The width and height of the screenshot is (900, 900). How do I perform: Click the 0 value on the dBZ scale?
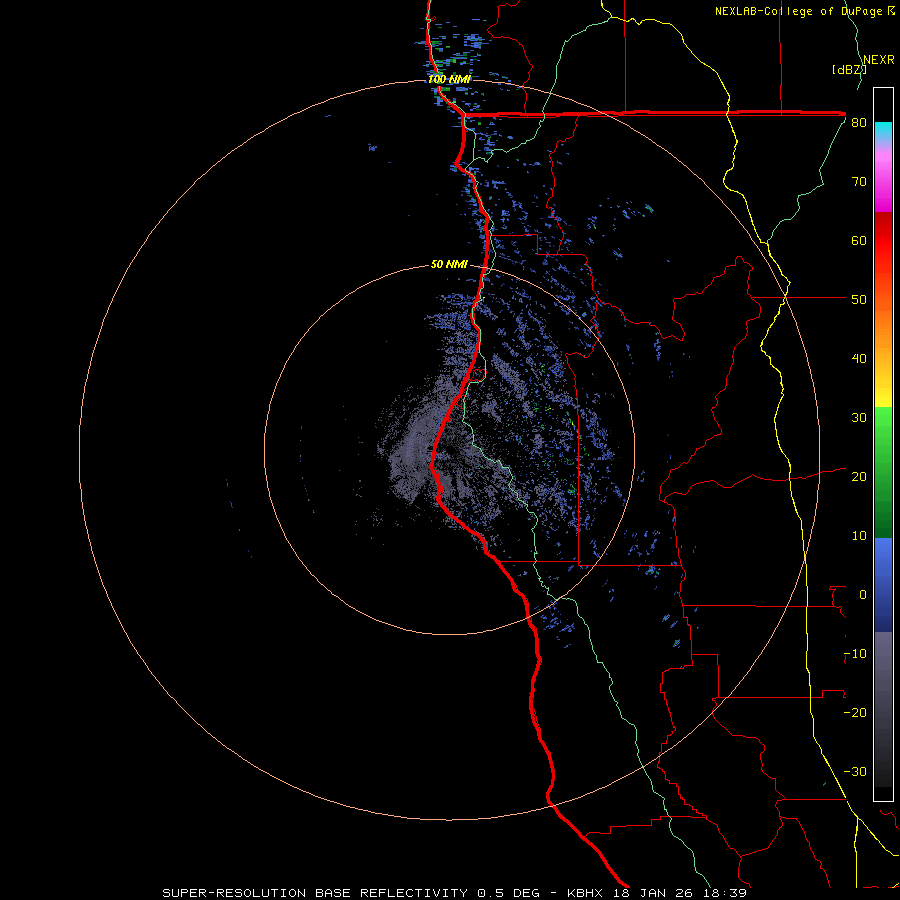(863, 595)
